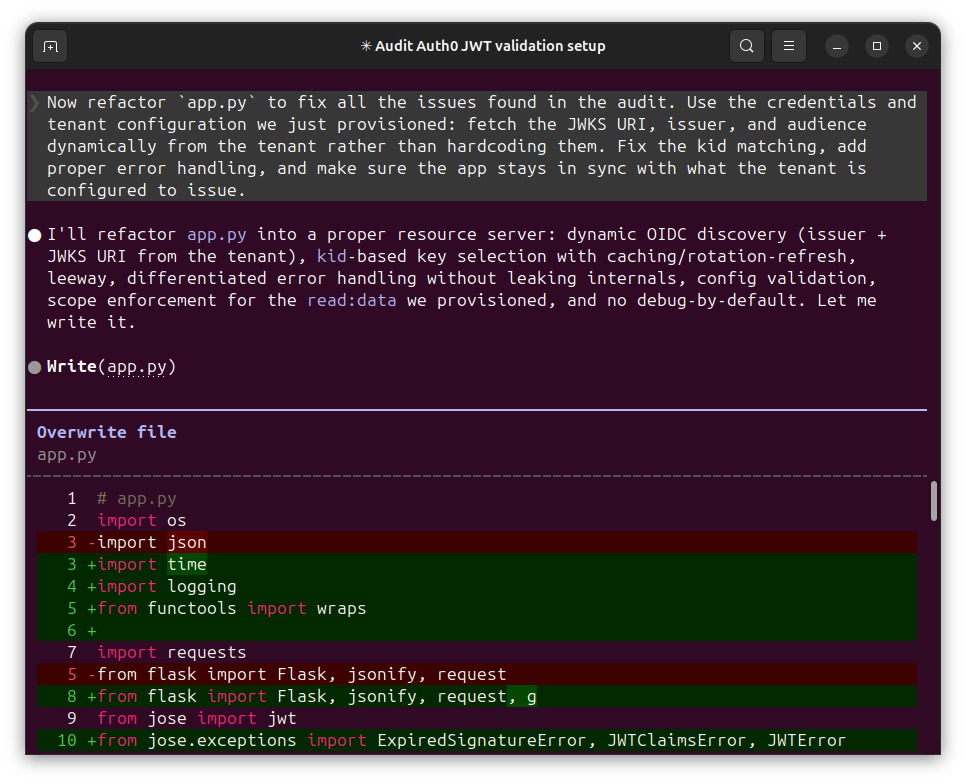Click the Write(app.py) tool call line
Viewport: 966px width, 783px height.
point(112,367)
